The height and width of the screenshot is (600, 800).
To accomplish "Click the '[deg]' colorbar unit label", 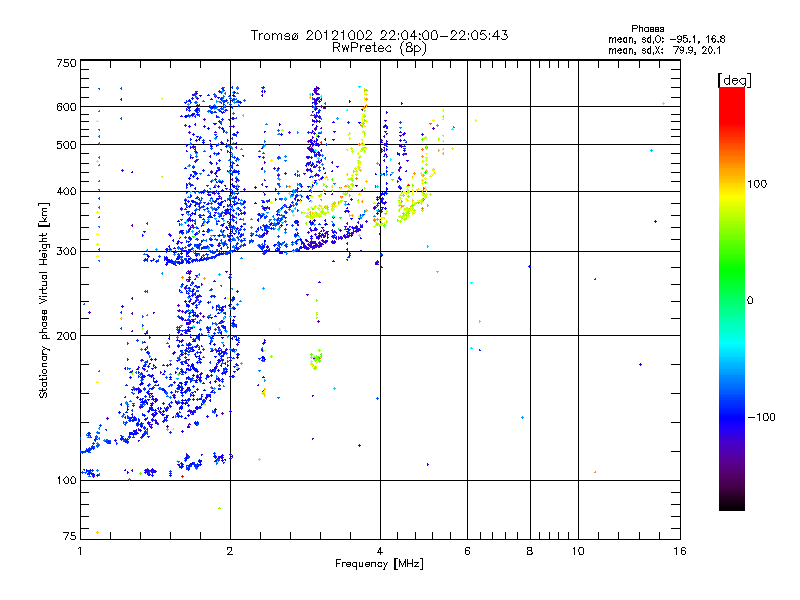I will click(x=734, y=80).
